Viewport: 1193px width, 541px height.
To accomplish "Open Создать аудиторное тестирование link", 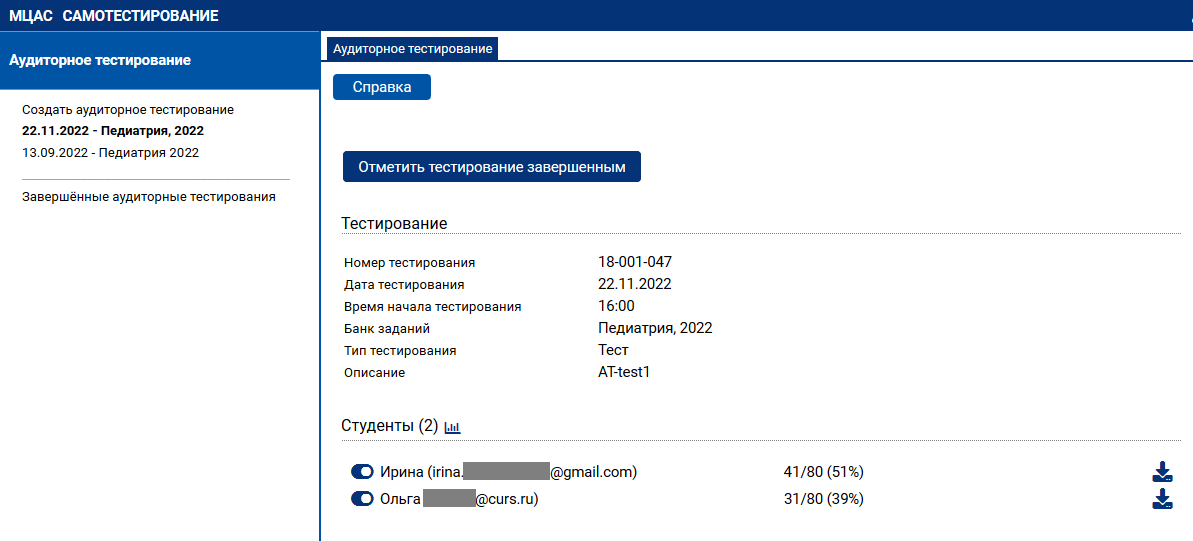I will click(x=128, y=110).
